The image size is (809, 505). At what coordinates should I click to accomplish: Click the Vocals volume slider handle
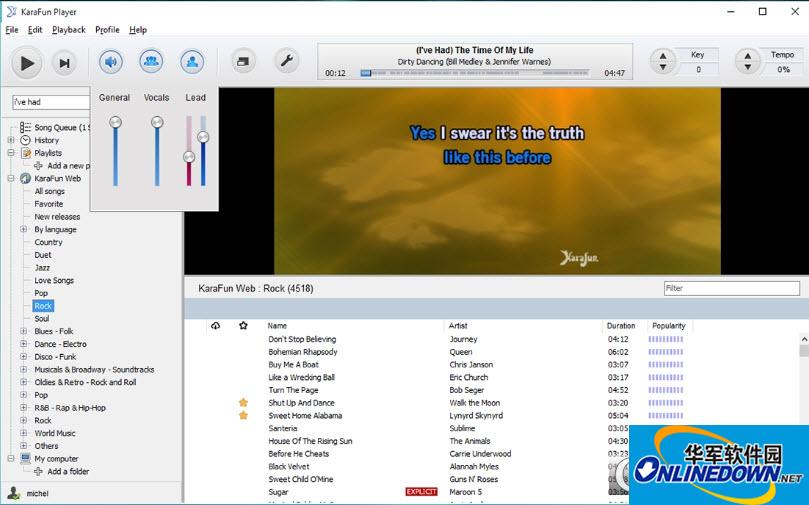coord(157,122)
